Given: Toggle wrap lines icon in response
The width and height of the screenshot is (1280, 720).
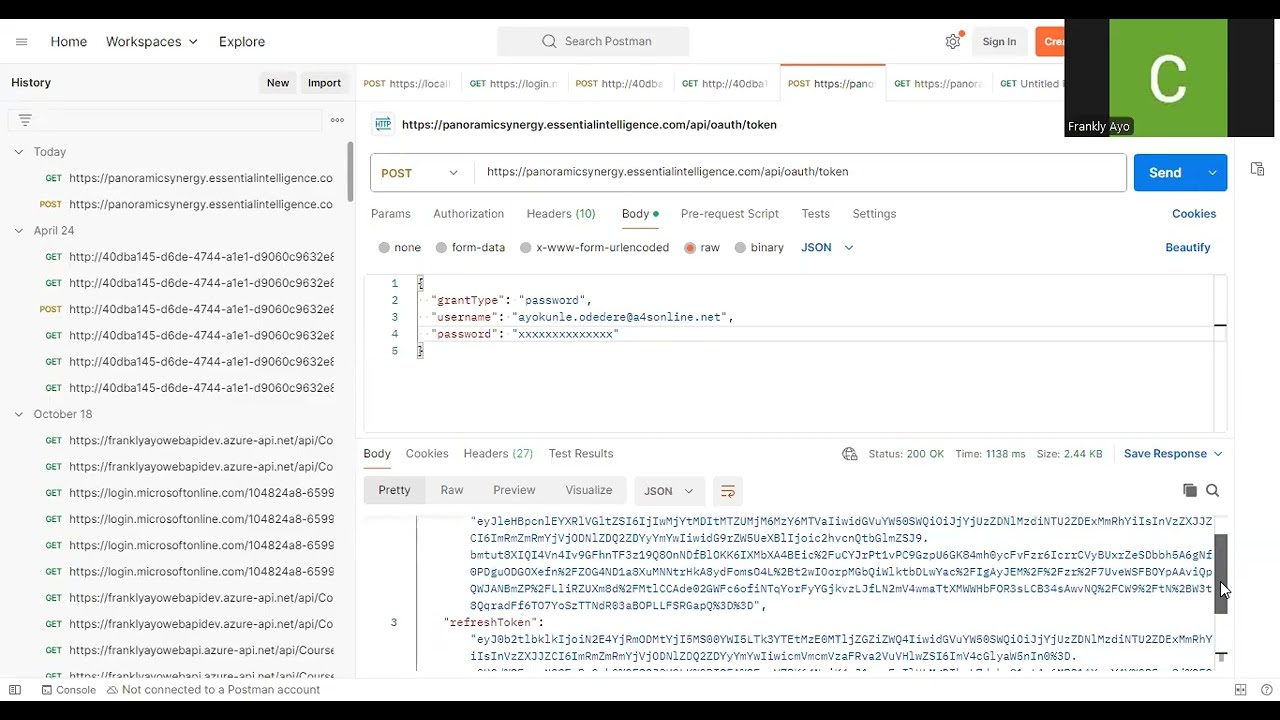Looking at the screenshot, I should pyautogui.click(x=728, y=491).
